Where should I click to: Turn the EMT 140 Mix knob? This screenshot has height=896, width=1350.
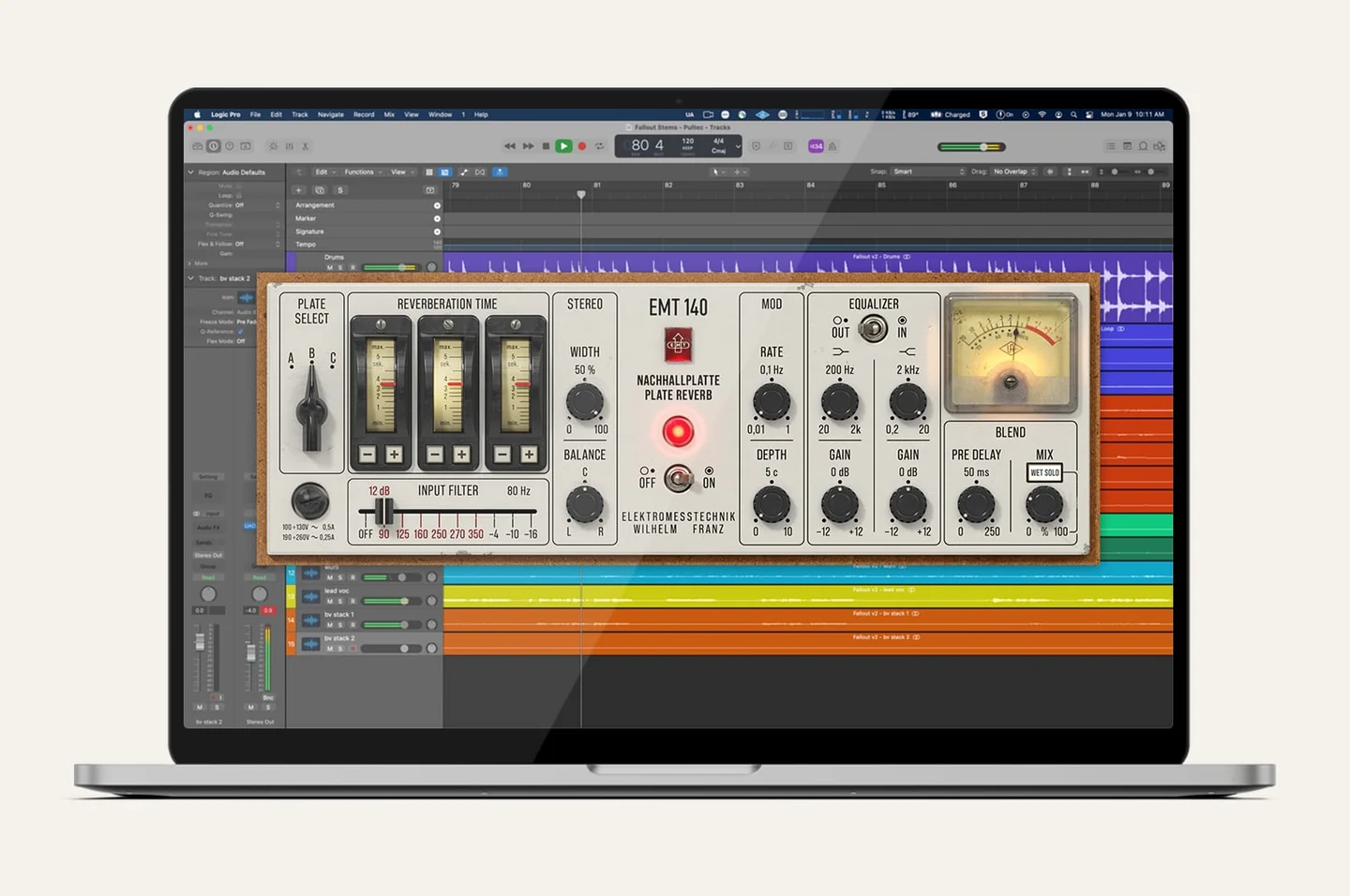click(1043, 504)
